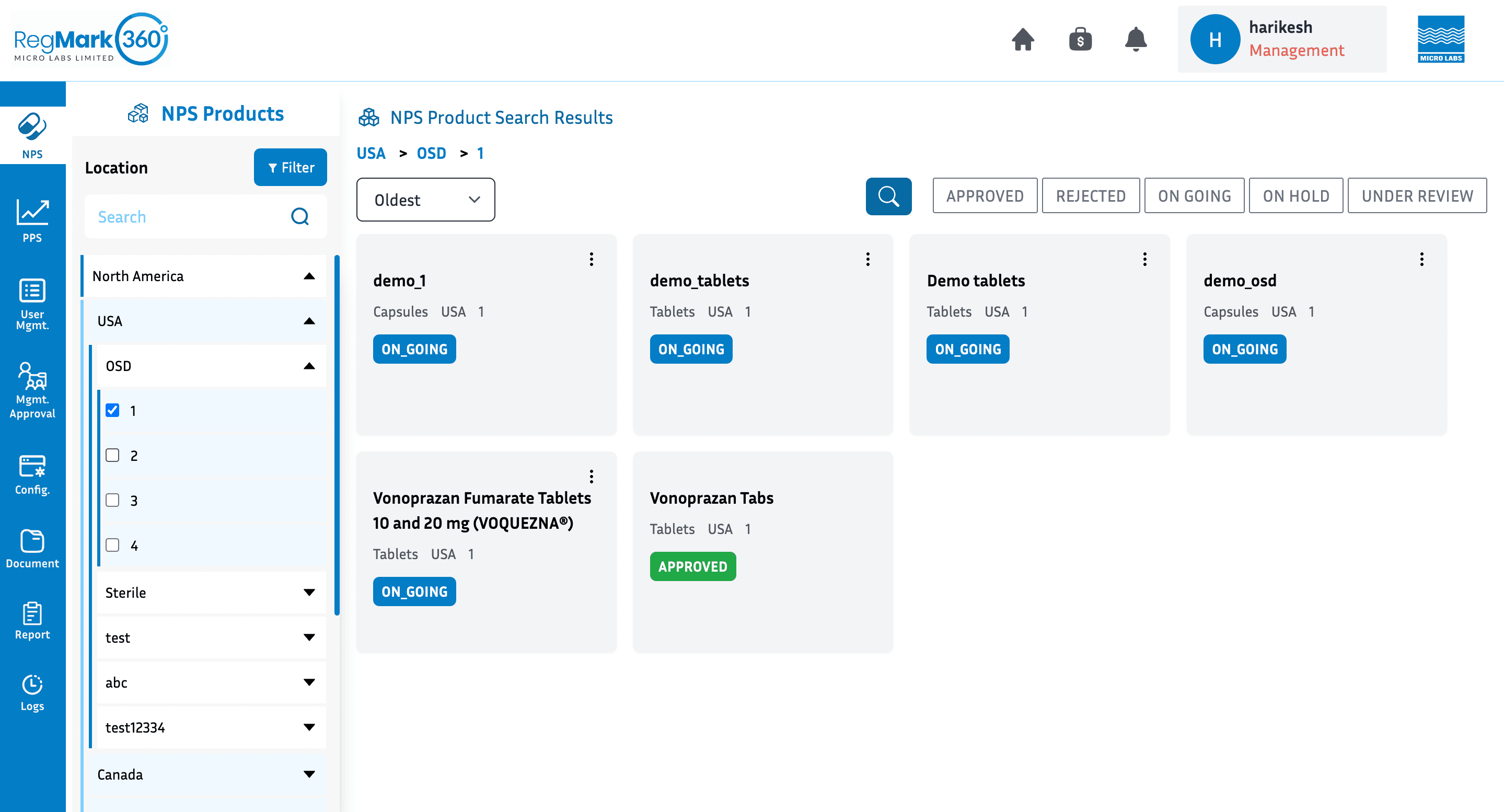Tick checkbox 4 under OSD
Image resolution: width=1504 pixels, height=812 pixels.
[x=113, y=545]
